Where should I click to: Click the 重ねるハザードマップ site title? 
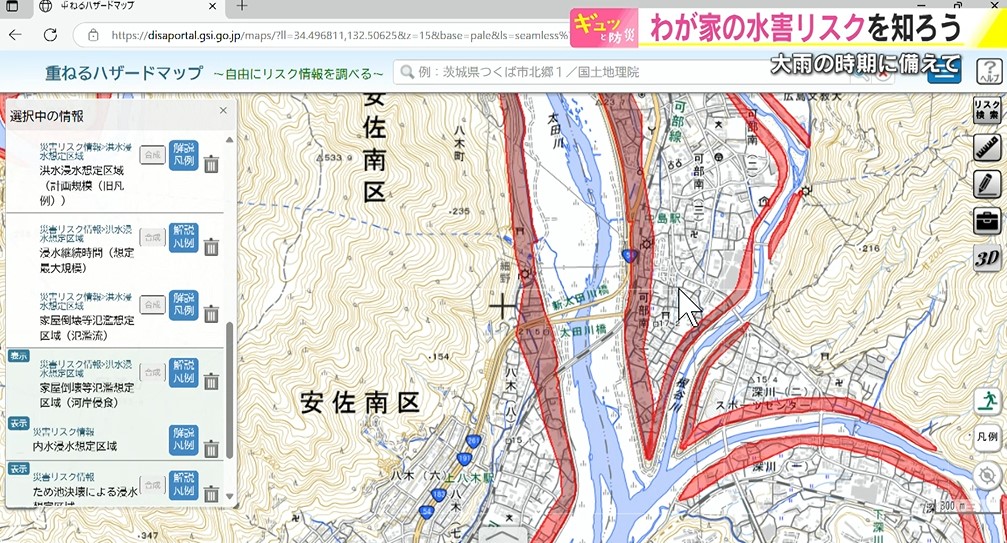point(124,73)
